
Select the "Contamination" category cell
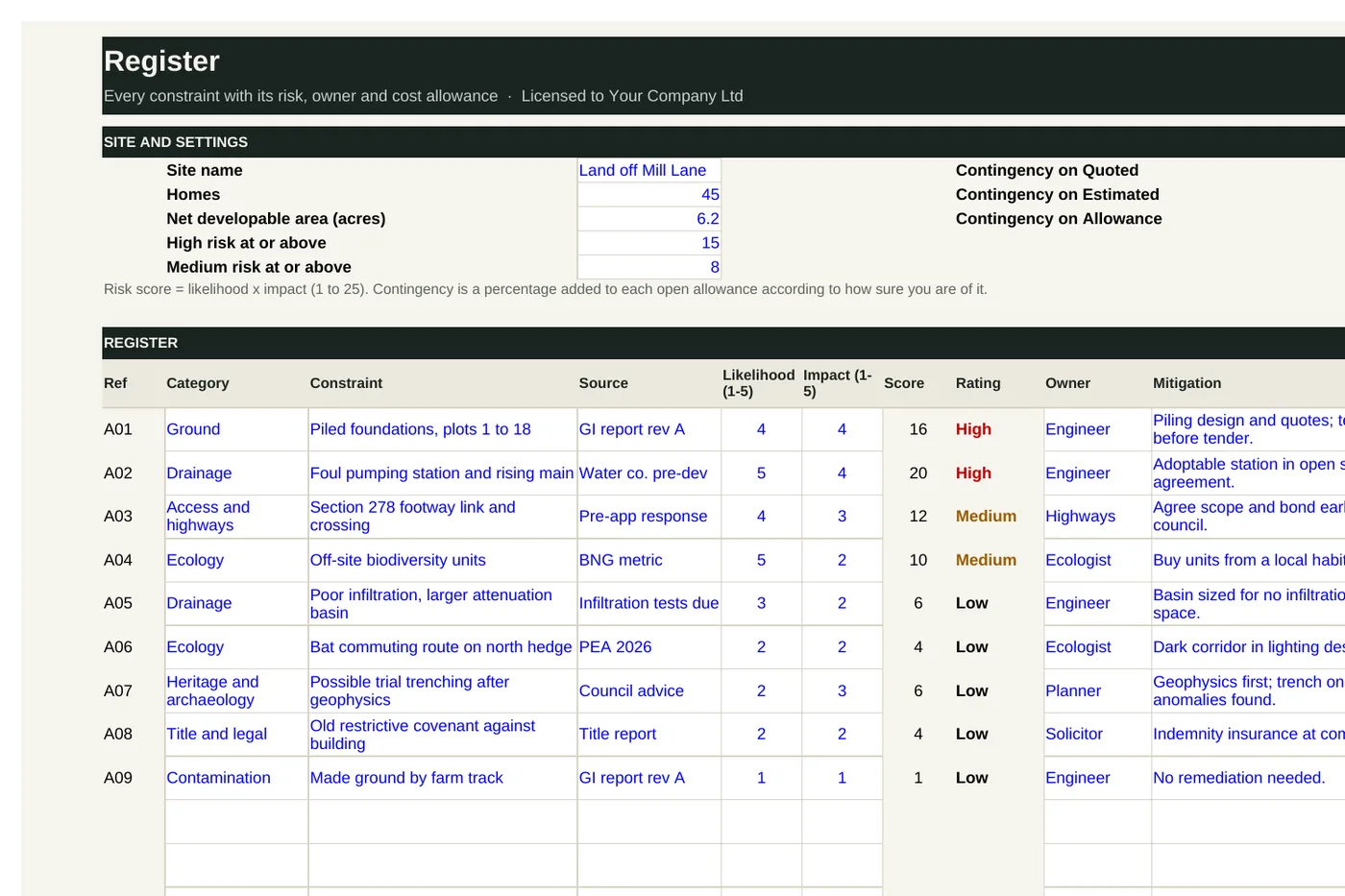point(236,778)
